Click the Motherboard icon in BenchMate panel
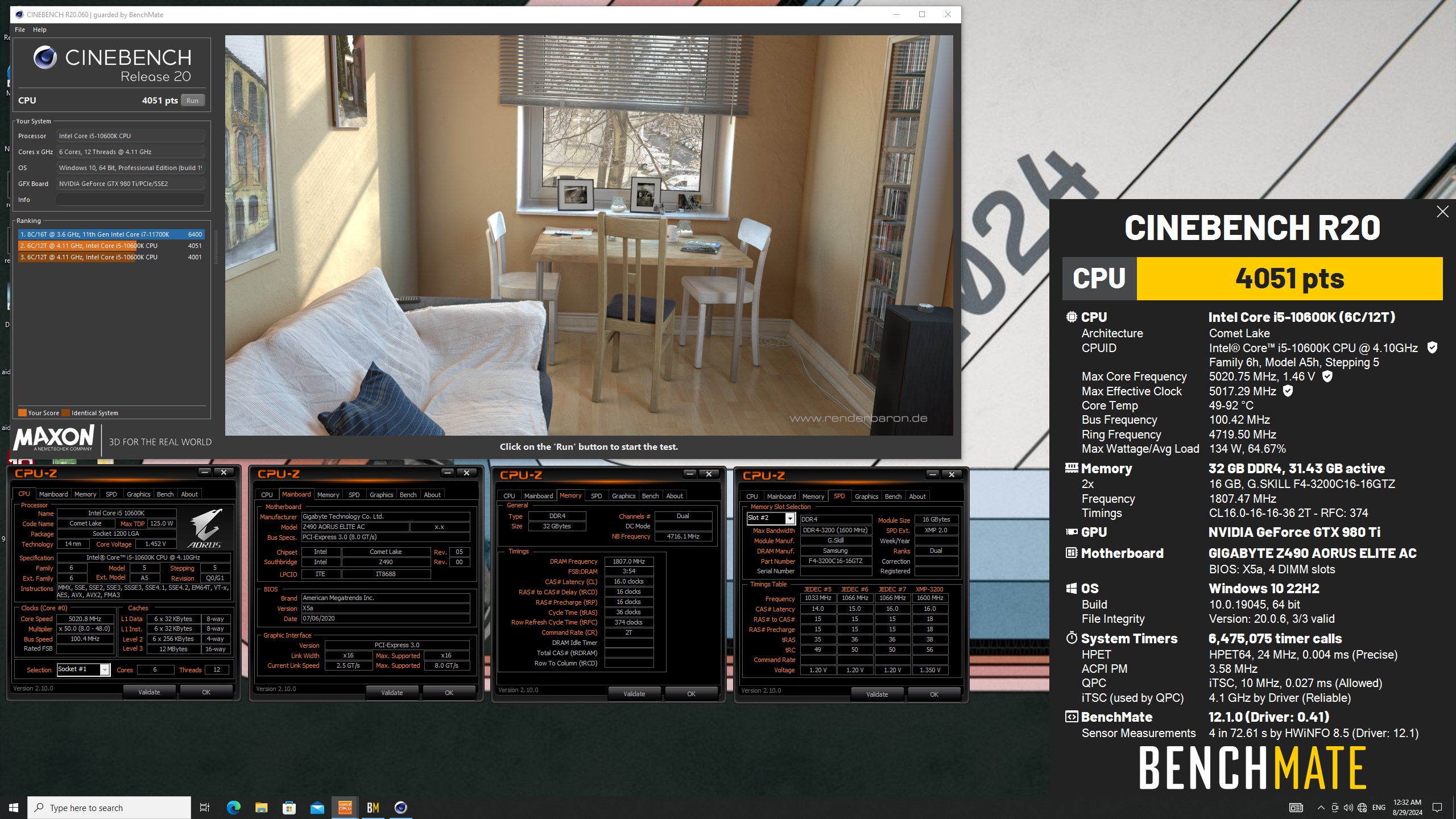 click(1072, 553)
